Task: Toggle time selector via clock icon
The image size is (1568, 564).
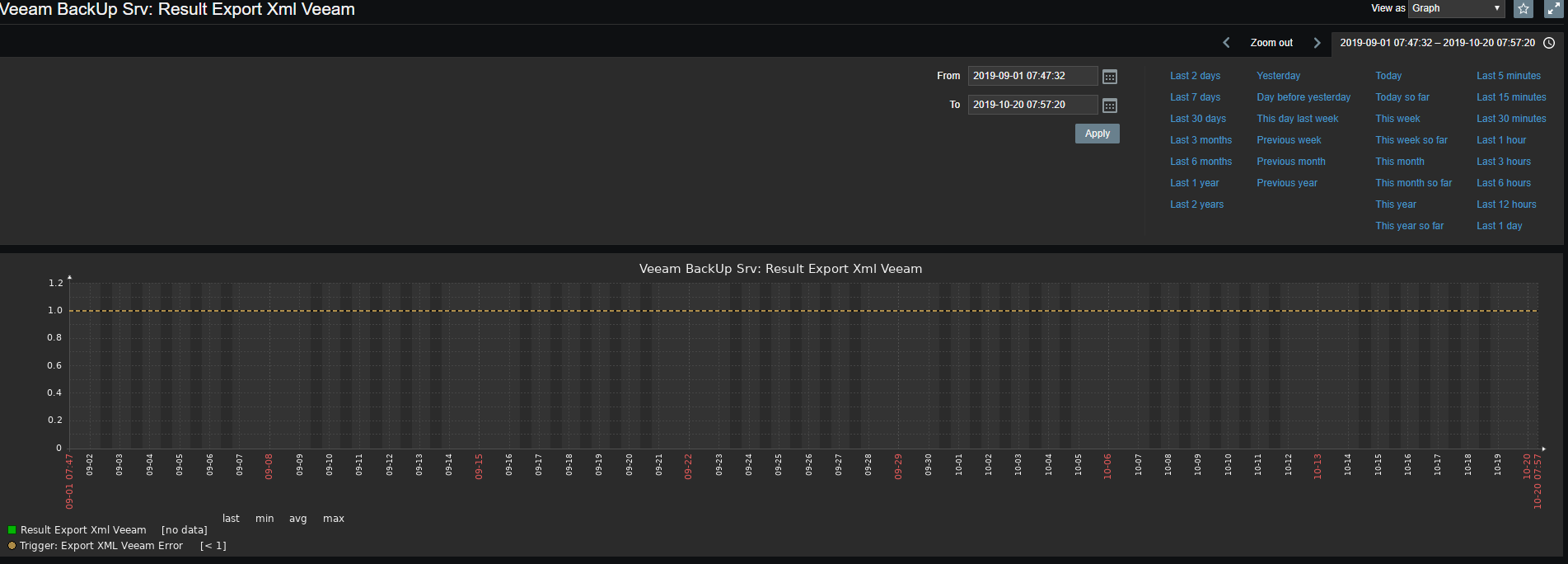Action: click(x=1549, y=43)
